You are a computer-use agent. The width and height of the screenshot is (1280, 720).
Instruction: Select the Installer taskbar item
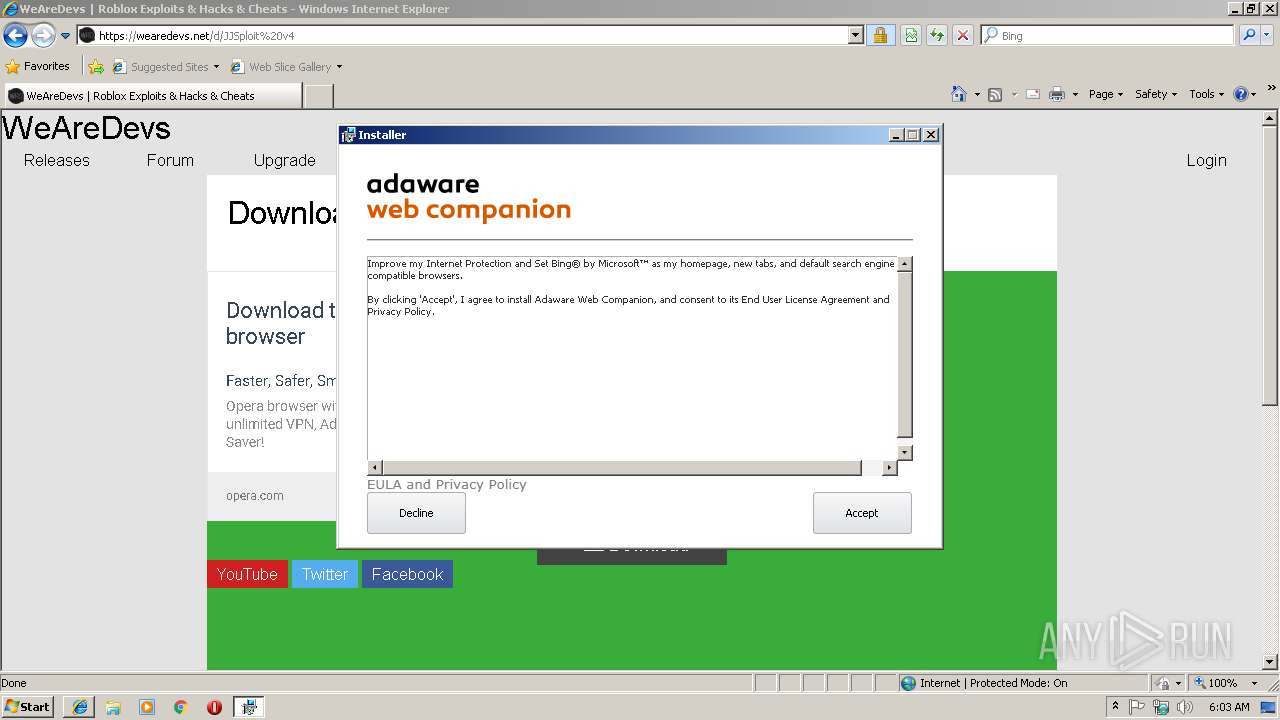[249, 707]
